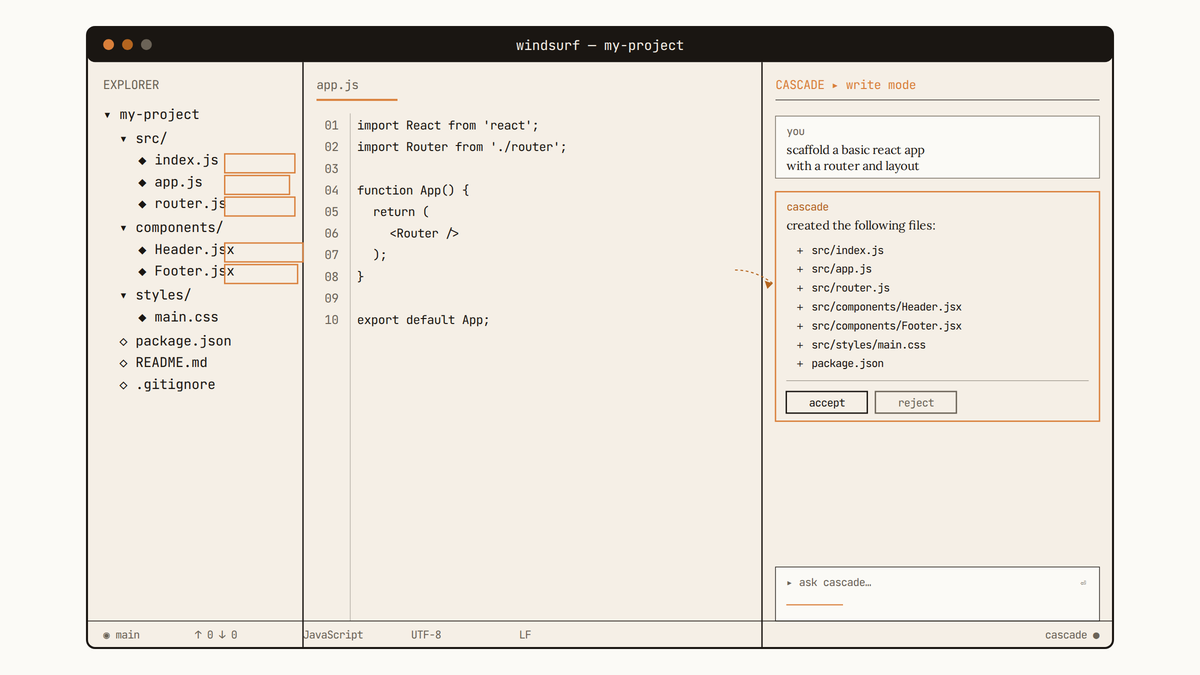
Task: Click cascade status indicator in status bar
Action: pos(1072,635)
